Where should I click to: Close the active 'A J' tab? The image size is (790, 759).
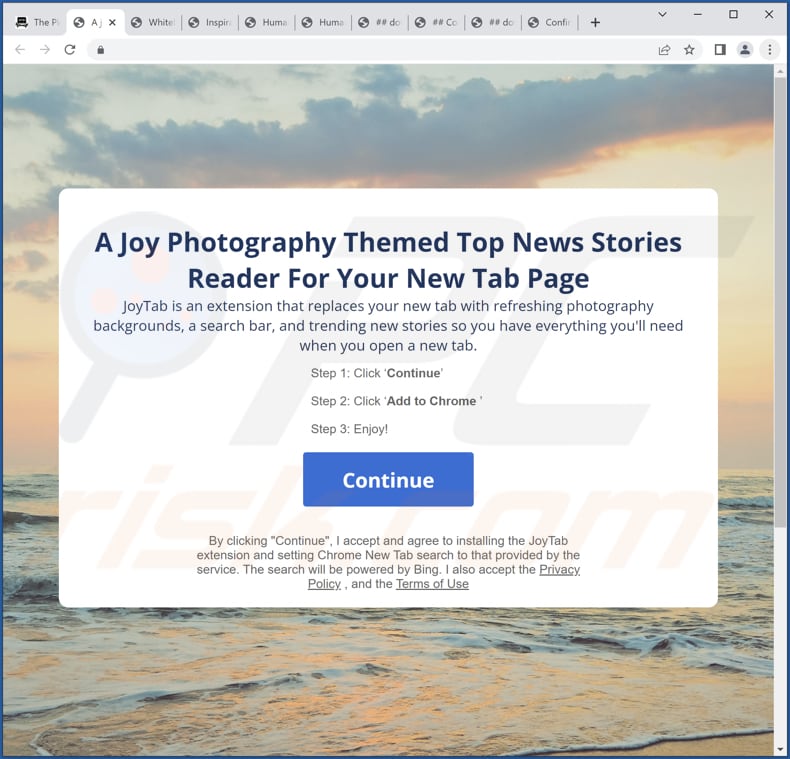(112, 22)
